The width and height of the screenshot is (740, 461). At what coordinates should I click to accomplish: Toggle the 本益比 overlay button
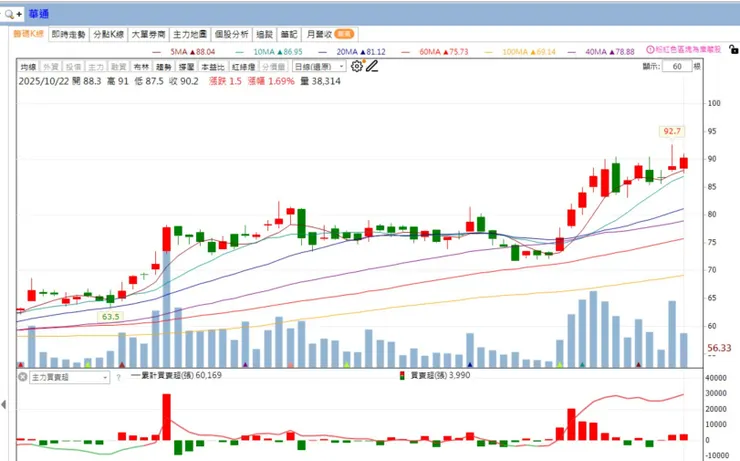click(x=213, y=67)
